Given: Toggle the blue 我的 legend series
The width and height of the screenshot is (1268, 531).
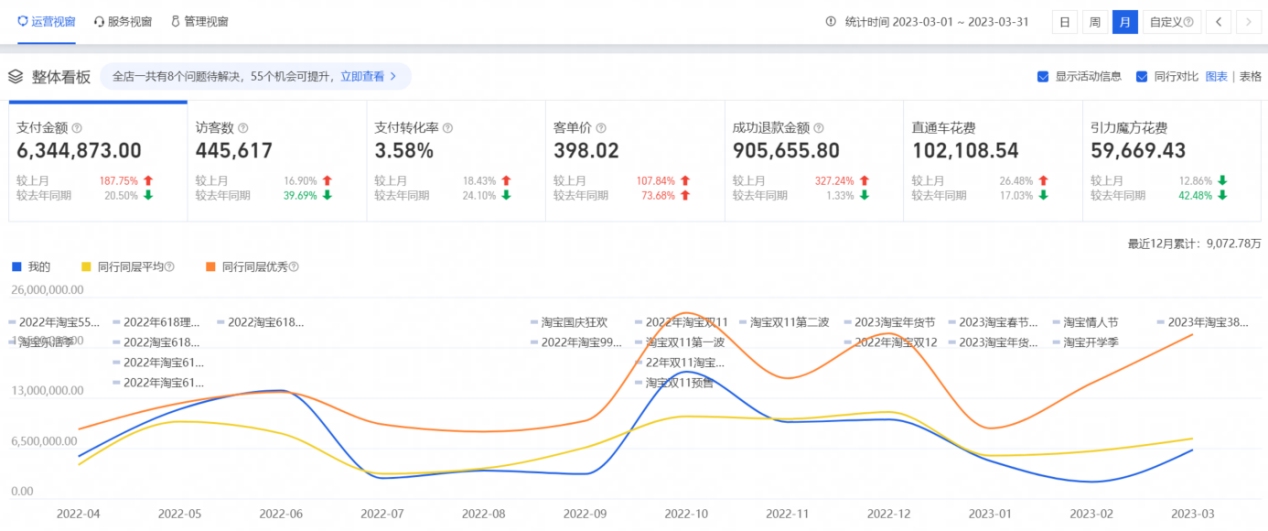Looking at the screenshot, I should pyautogui.click(x=16, y=267).
